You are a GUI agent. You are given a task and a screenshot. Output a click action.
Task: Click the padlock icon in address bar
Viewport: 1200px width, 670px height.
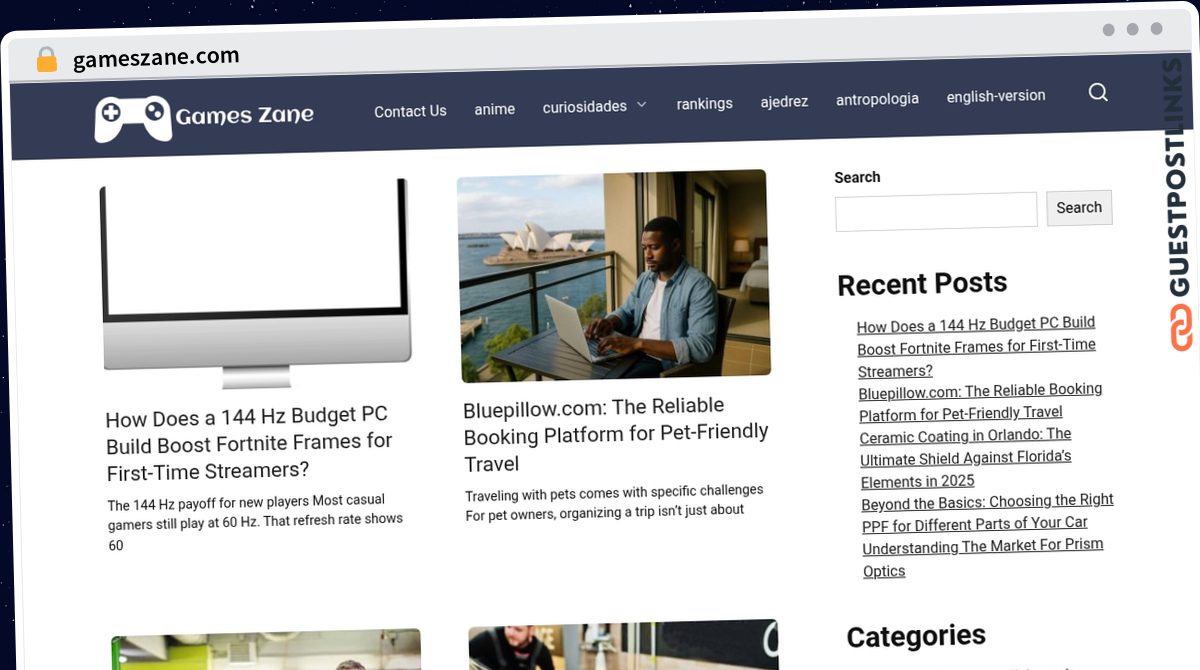pyautogui.click(x=47, y=60)
